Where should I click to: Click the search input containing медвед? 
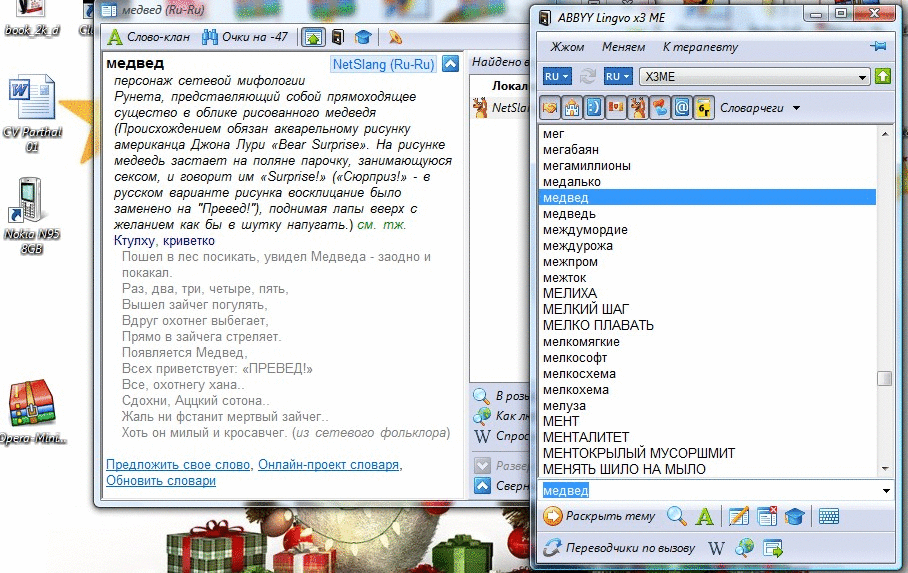pyautogui.click(x=709, y=491)
